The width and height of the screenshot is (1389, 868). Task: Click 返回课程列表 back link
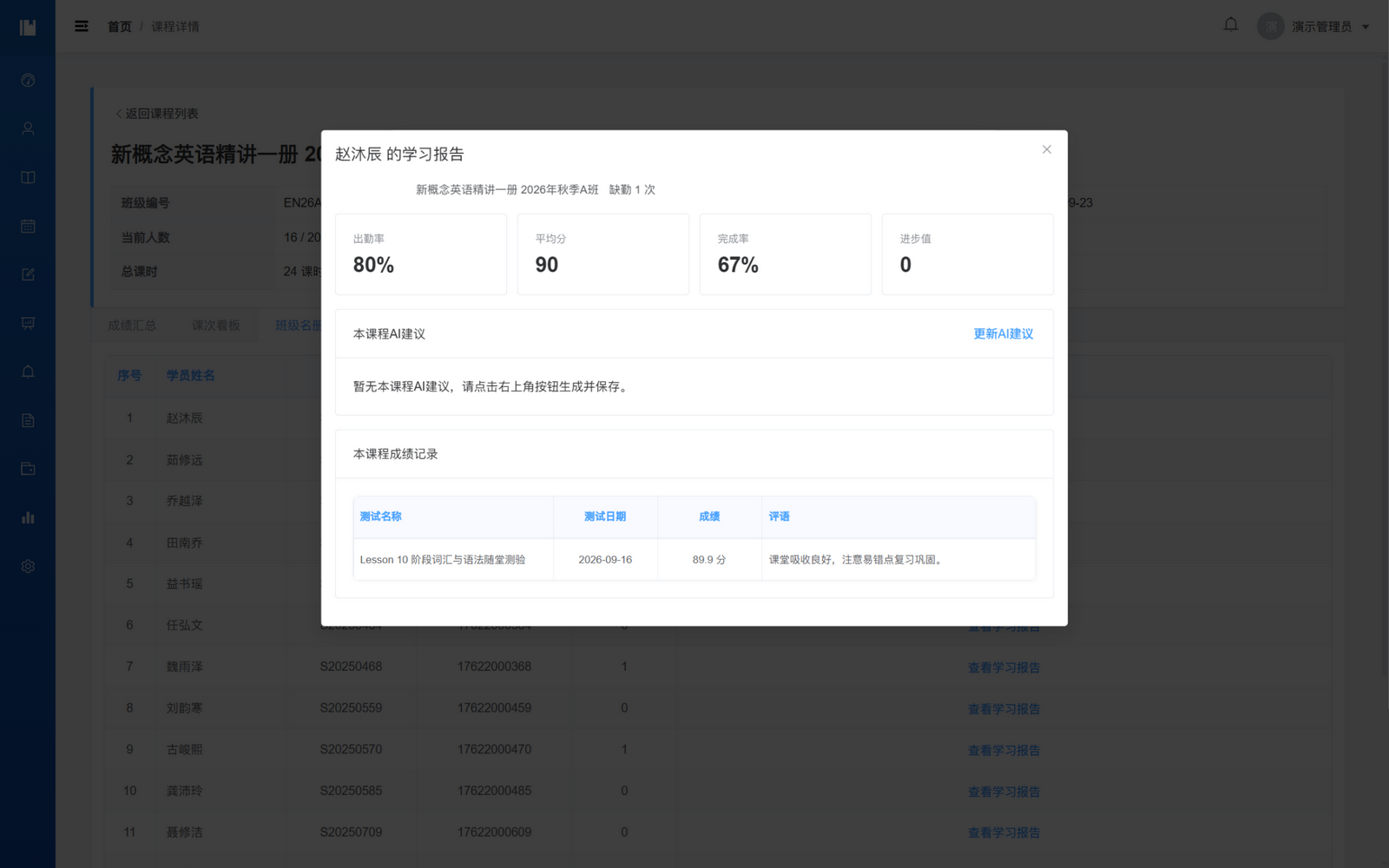click(157, 114)
